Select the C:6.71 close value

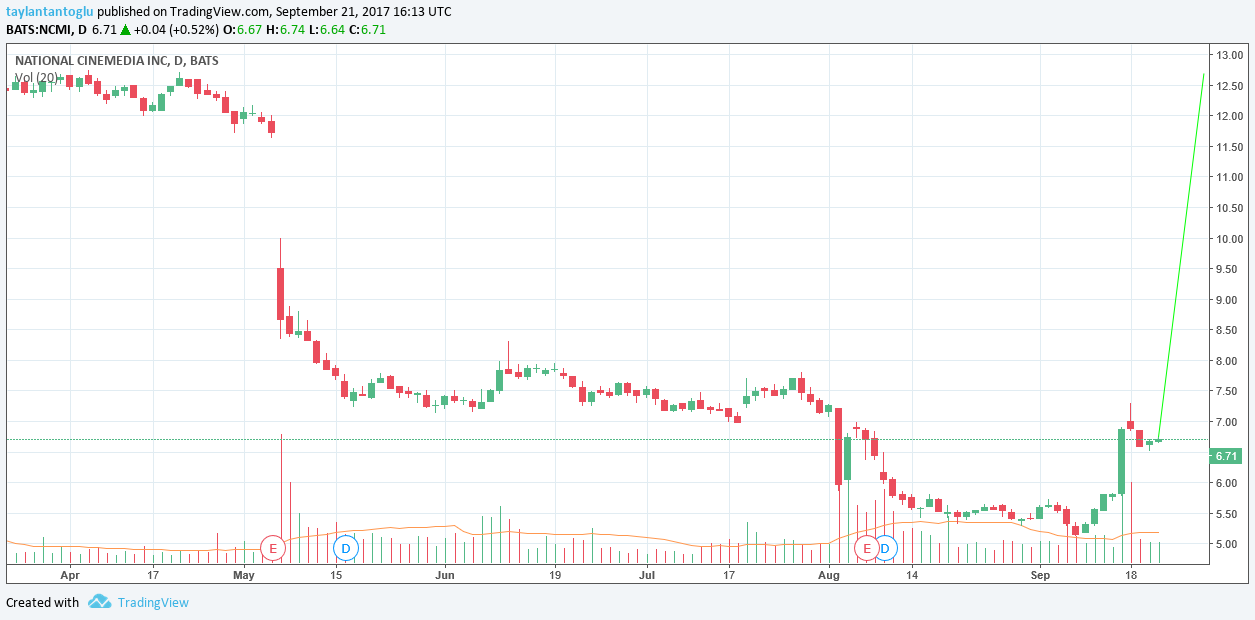click(x=367, y=30)
